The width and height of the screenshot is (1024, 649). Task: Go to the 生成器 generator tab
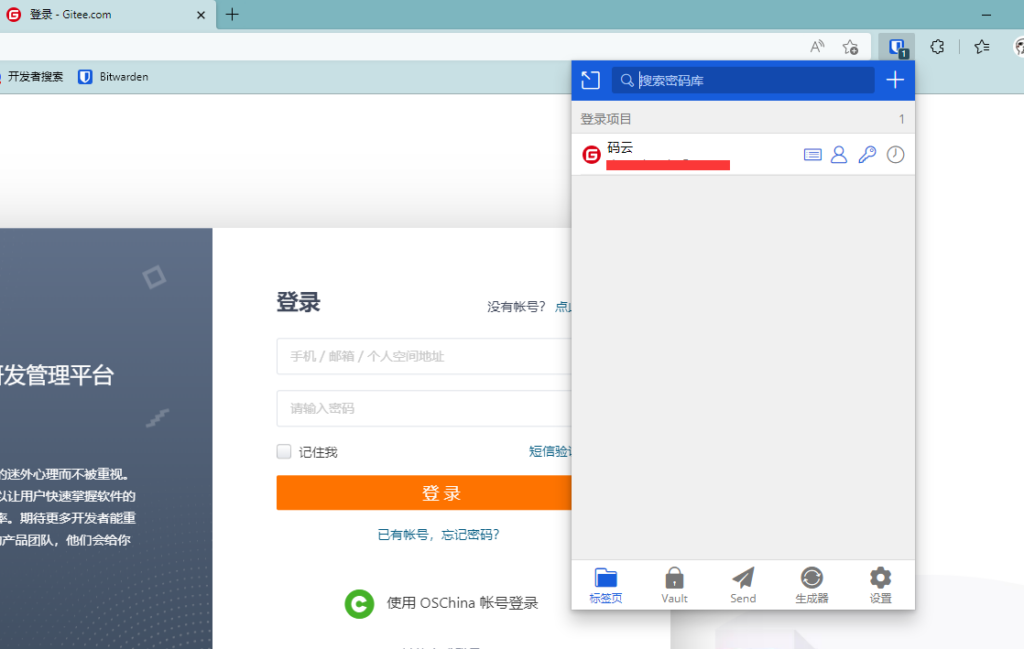click(x=811, y=585)
